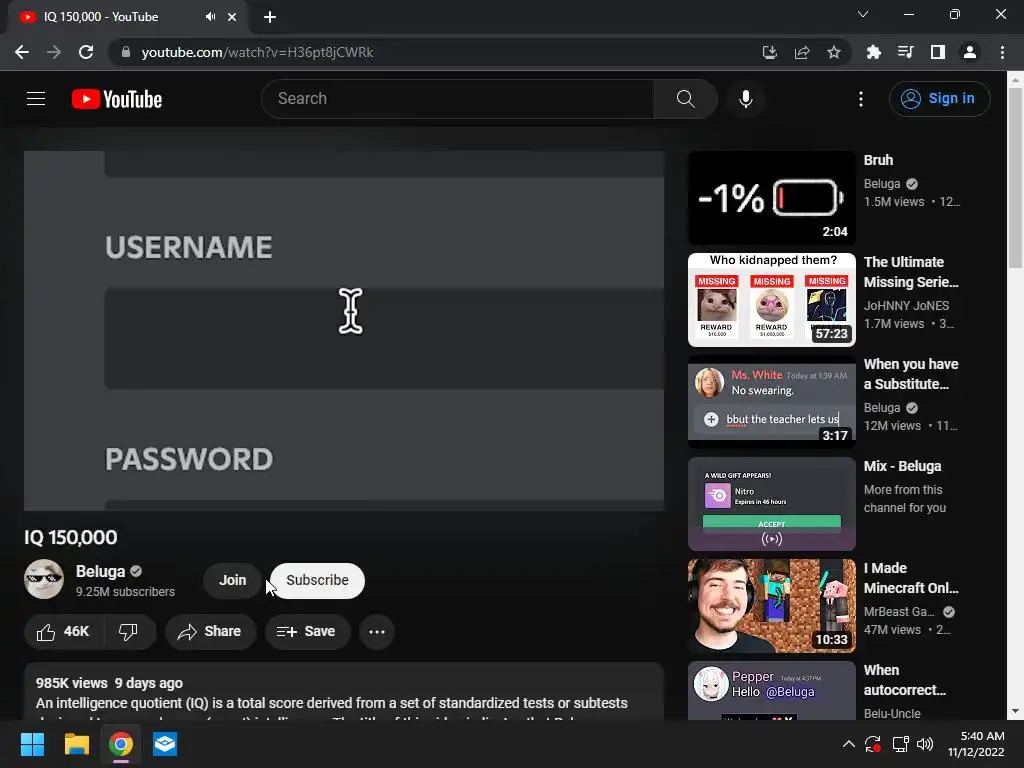Click the '9.25M subscribers' text
1024x768 pixels.
pos(125,592)
